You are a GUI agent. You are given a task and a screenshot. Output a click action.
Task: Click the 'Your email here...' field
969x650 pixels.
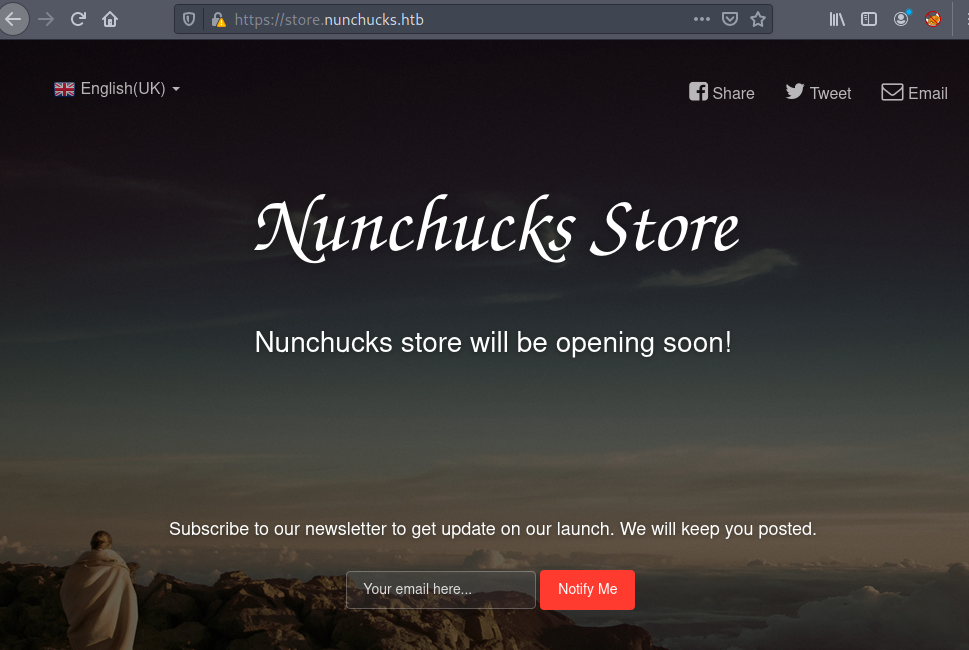[x=440, y=589]
